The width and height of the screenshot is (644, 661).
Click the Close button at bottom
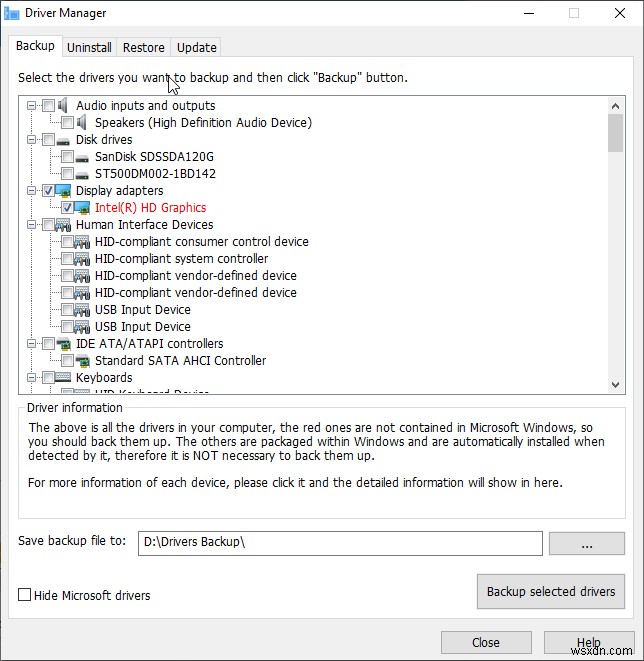(x=486, y=642)
